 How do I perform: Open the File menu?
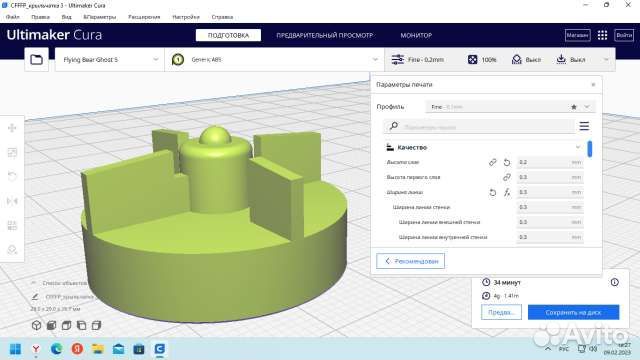pyautogui.click(x=13, y=17)
